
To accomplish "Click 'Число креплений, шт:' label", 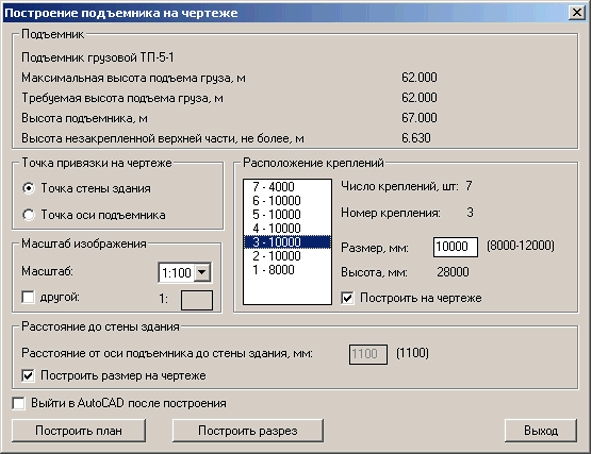I will pyautogui.click(x=400, y=186).
